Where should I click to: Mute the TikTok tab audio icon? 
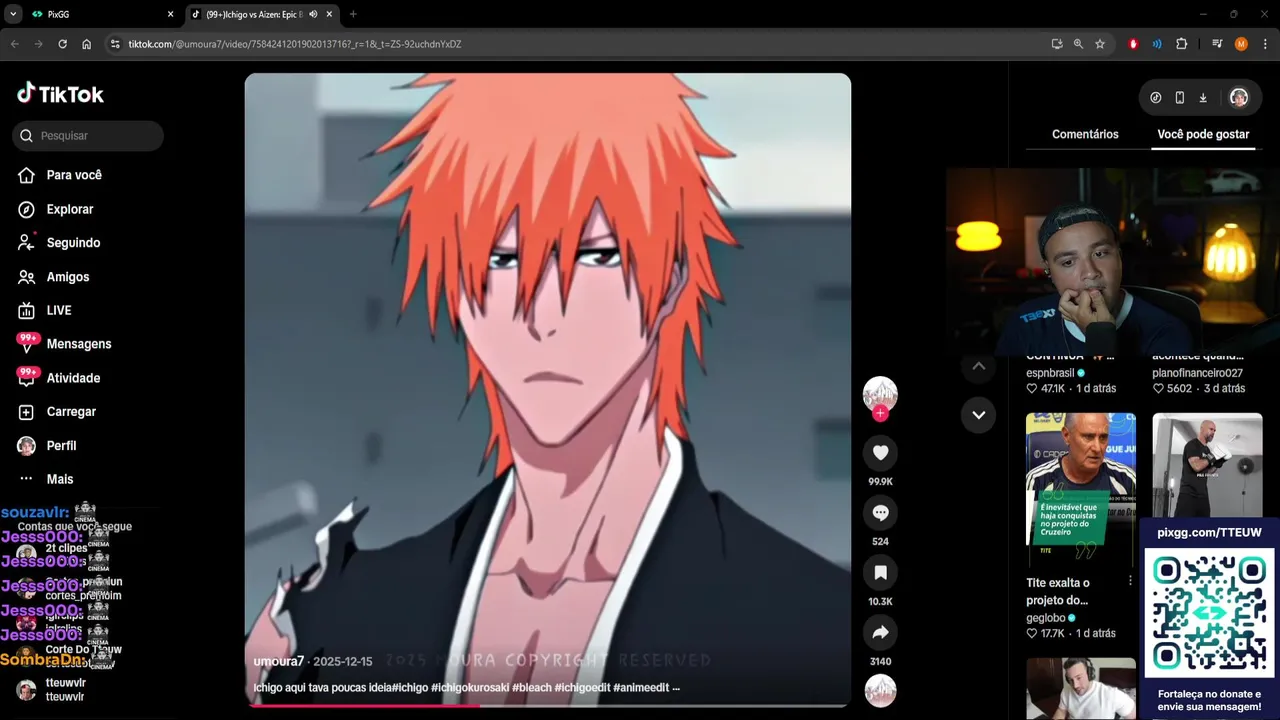coord(313,14)
